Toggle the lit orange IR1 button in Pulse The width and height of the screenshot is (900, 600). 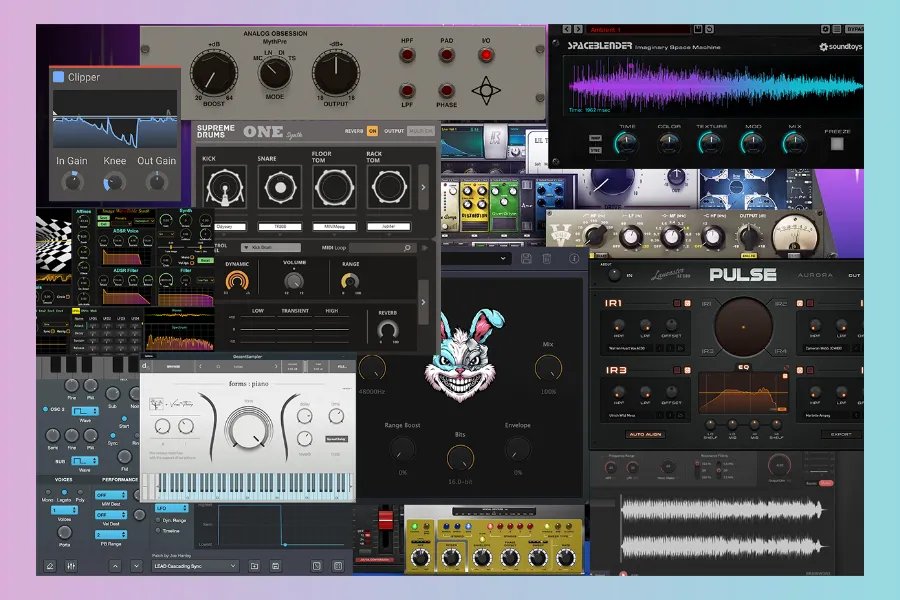coord(687,303)
